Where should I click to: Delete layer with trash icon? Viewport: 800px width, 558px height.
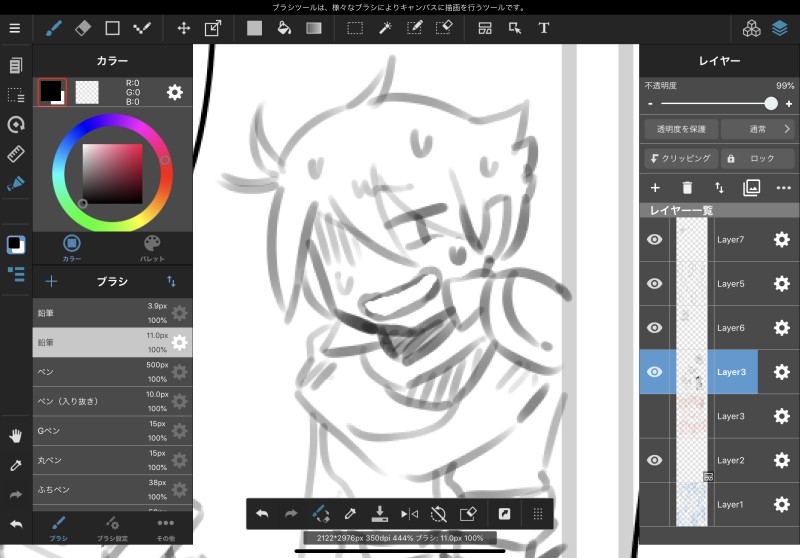pyautogui.click(x=687, y=188)
